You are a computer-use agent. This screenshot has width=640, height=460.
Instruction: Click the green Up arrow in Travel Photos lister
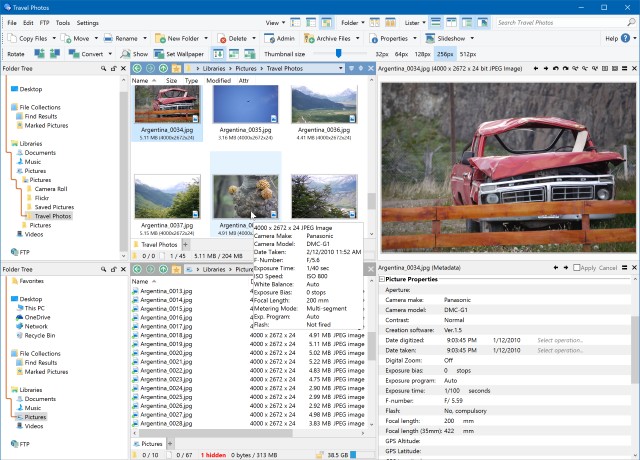[x=163, y=69]
